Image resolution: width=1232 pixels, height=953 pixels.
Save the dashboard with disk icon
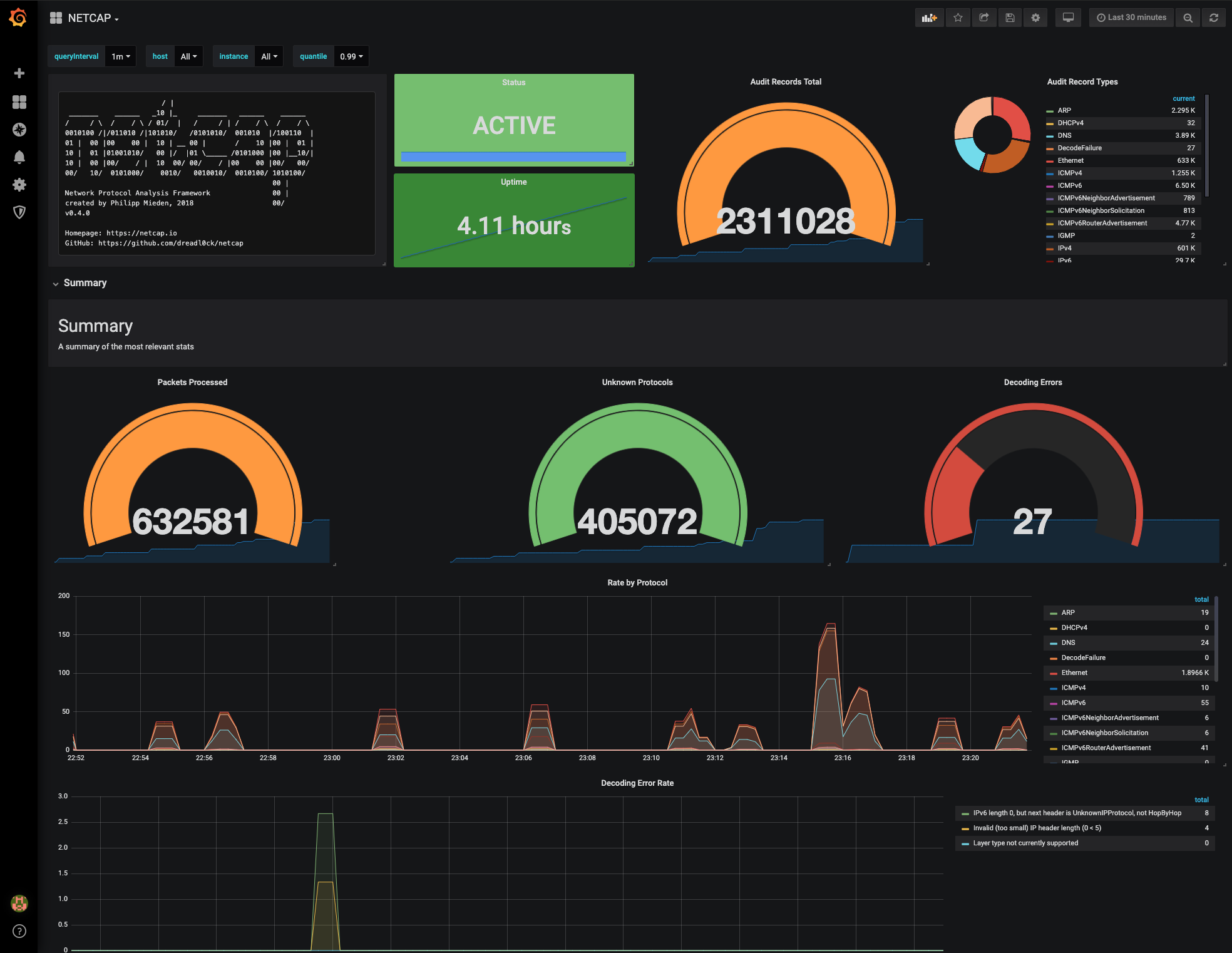[x=1010, y=18]
